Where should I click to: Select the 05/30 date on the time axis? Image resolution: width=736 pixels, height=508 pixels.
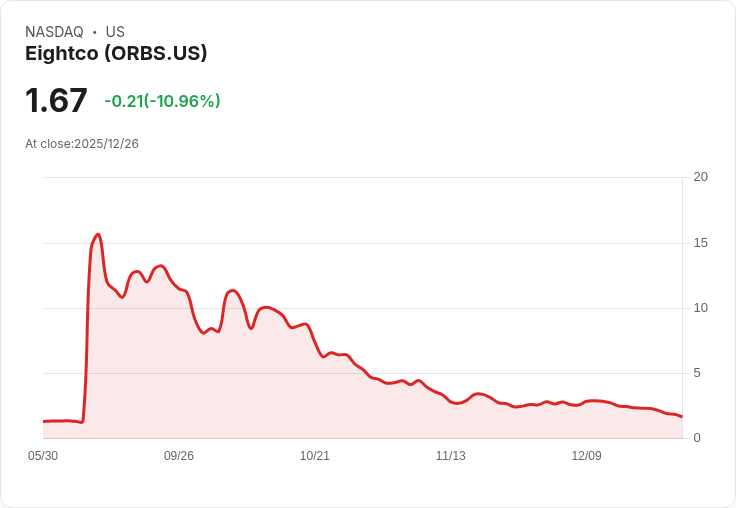[43, 456]
